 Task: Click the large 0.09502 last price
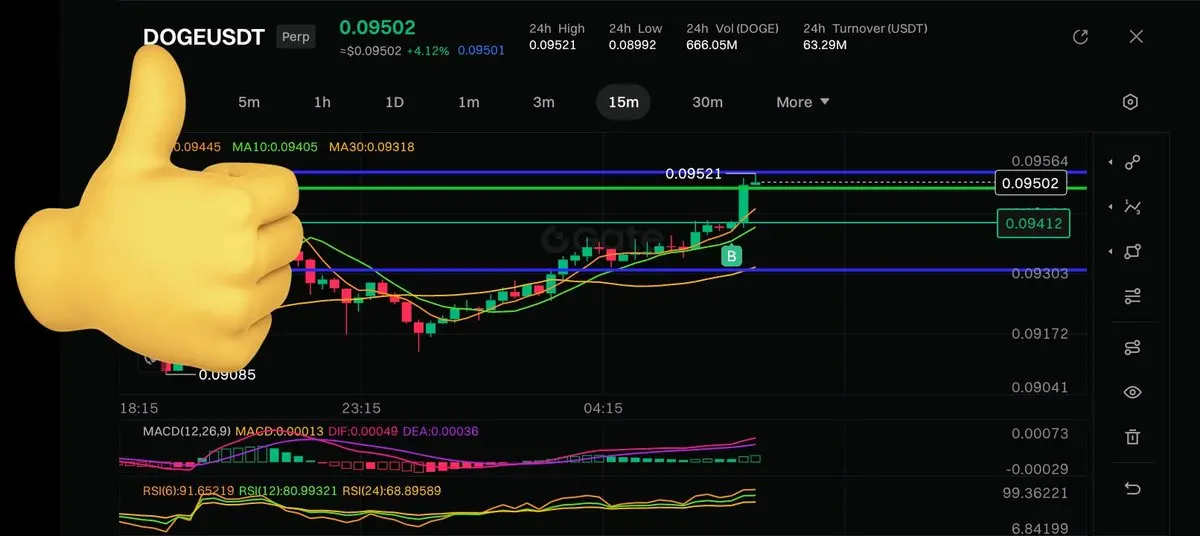pos(377,27)
